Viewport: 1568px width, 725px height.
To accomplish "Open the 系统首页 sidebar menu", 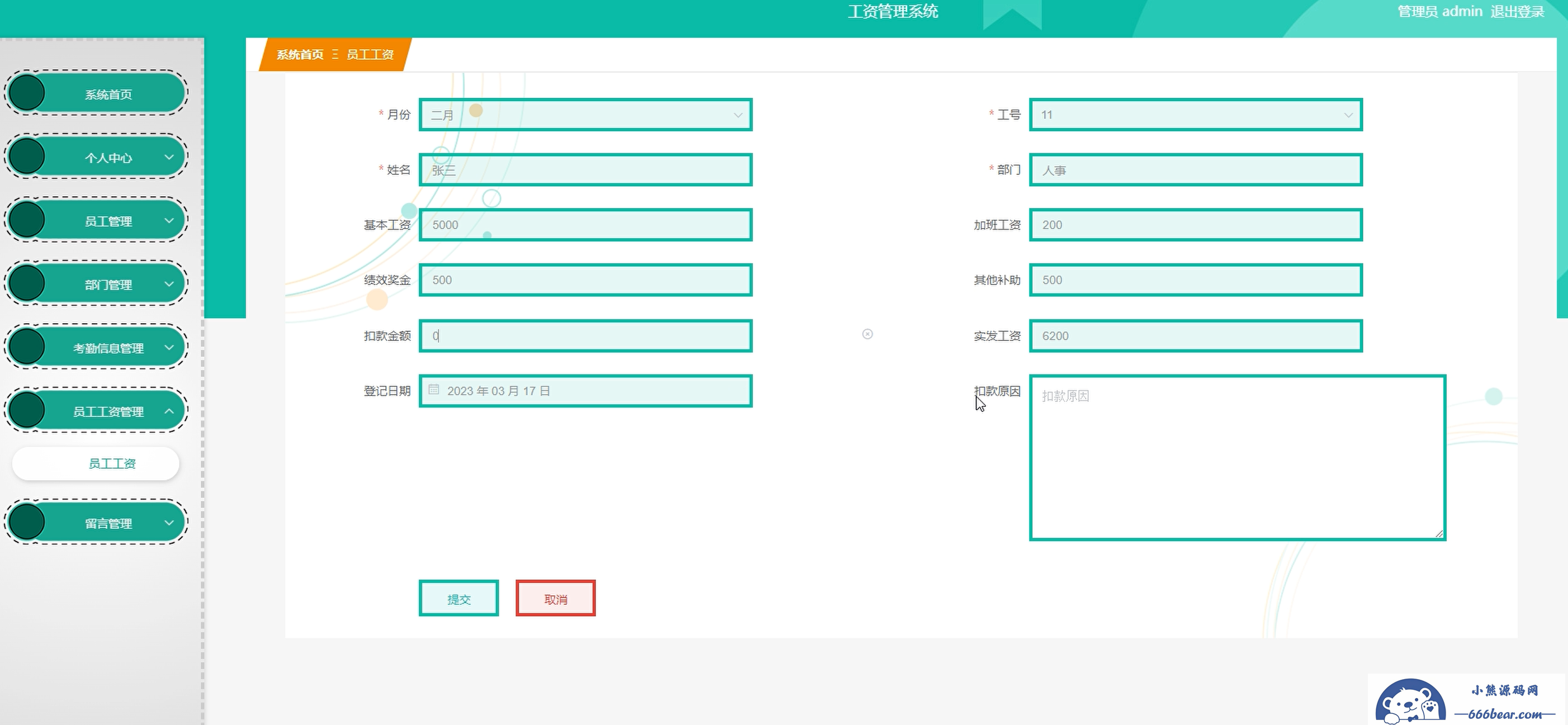I will coord(96,93).
